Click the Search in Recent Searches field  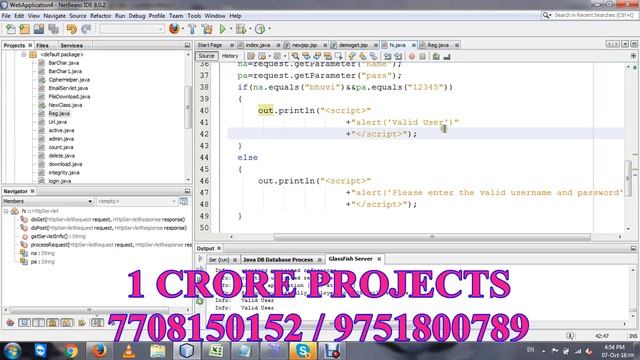pos(593,15)
